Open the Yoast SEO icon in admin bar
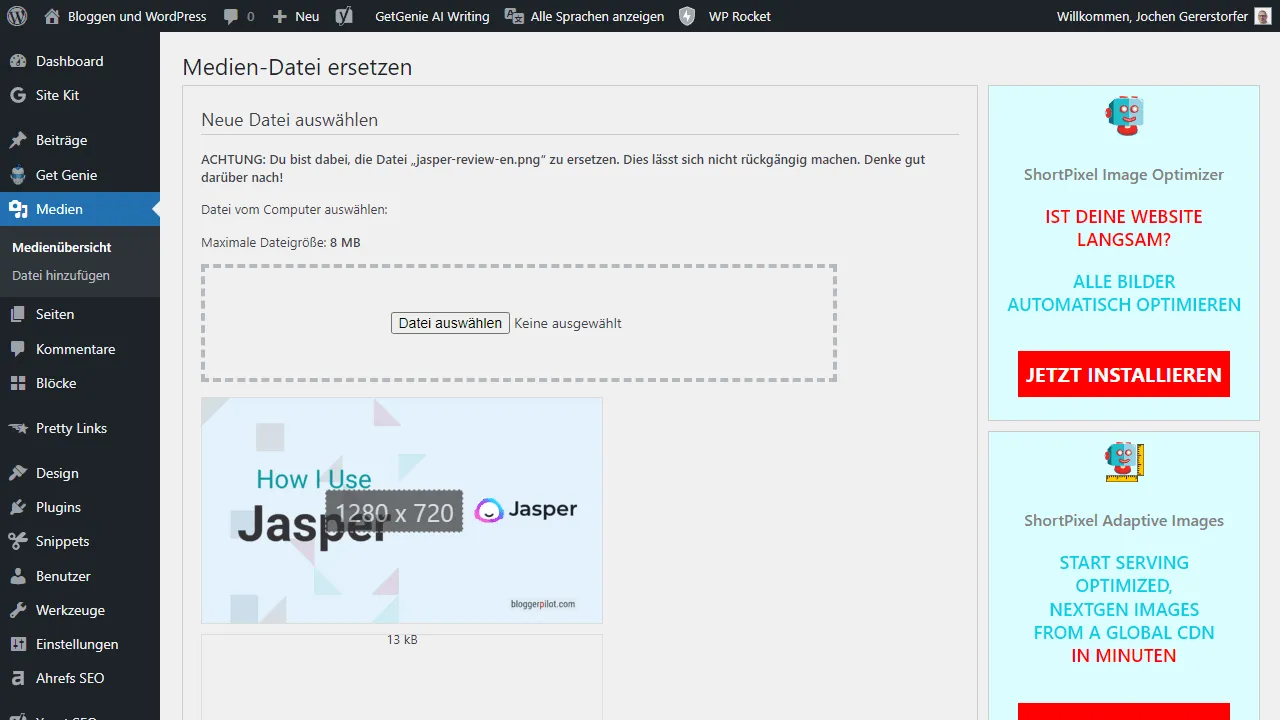1280x720 pixels. [x=344, y=16]
